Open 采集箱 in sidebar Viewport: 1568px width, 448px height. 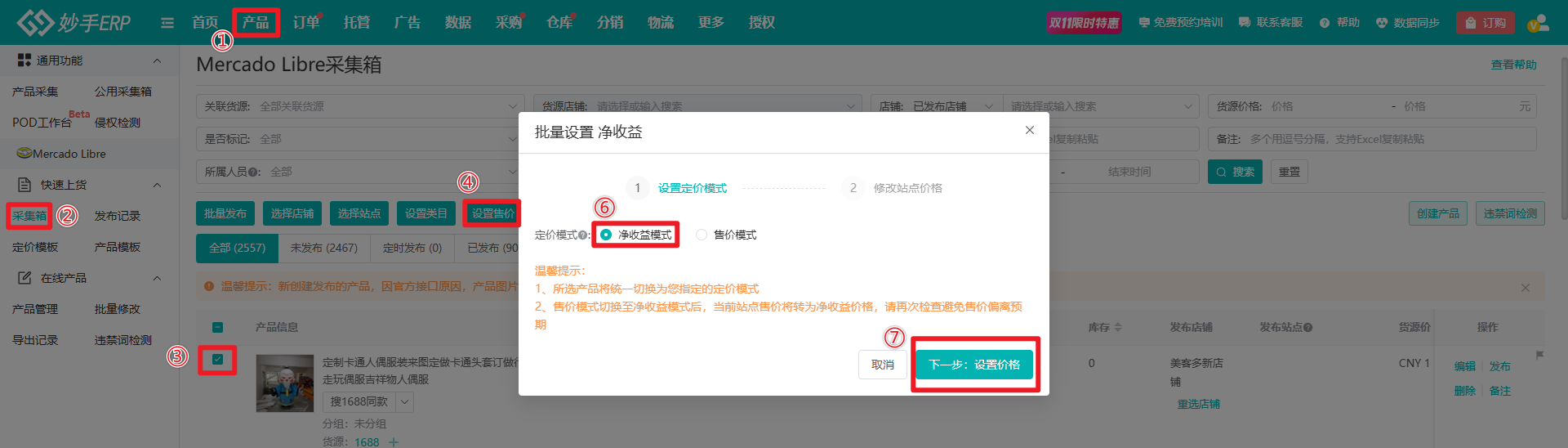[29, 216]
